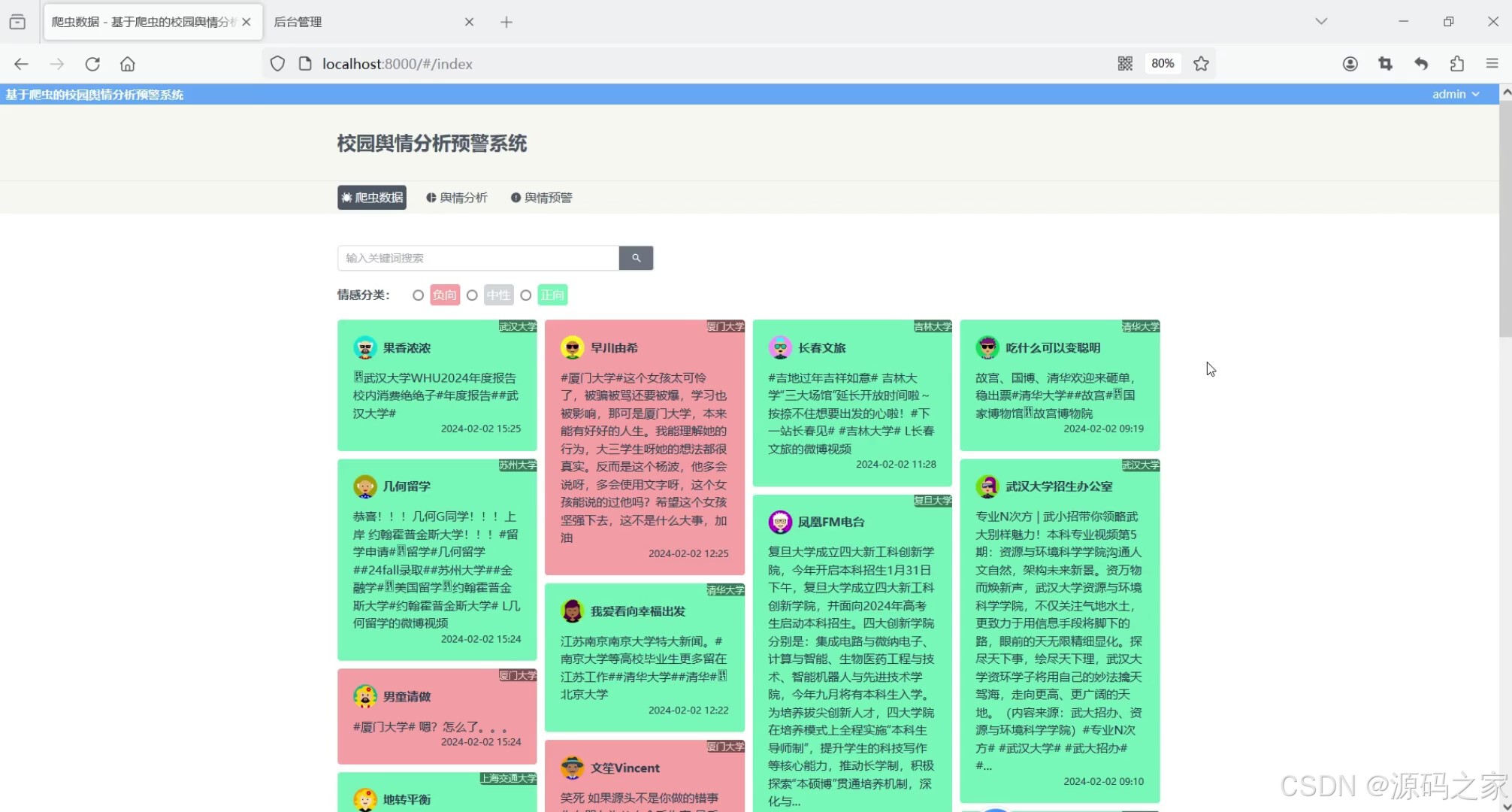Switch to the 舆情分析 tab
Screen dimensions: 1512x812
coord(457,198)
